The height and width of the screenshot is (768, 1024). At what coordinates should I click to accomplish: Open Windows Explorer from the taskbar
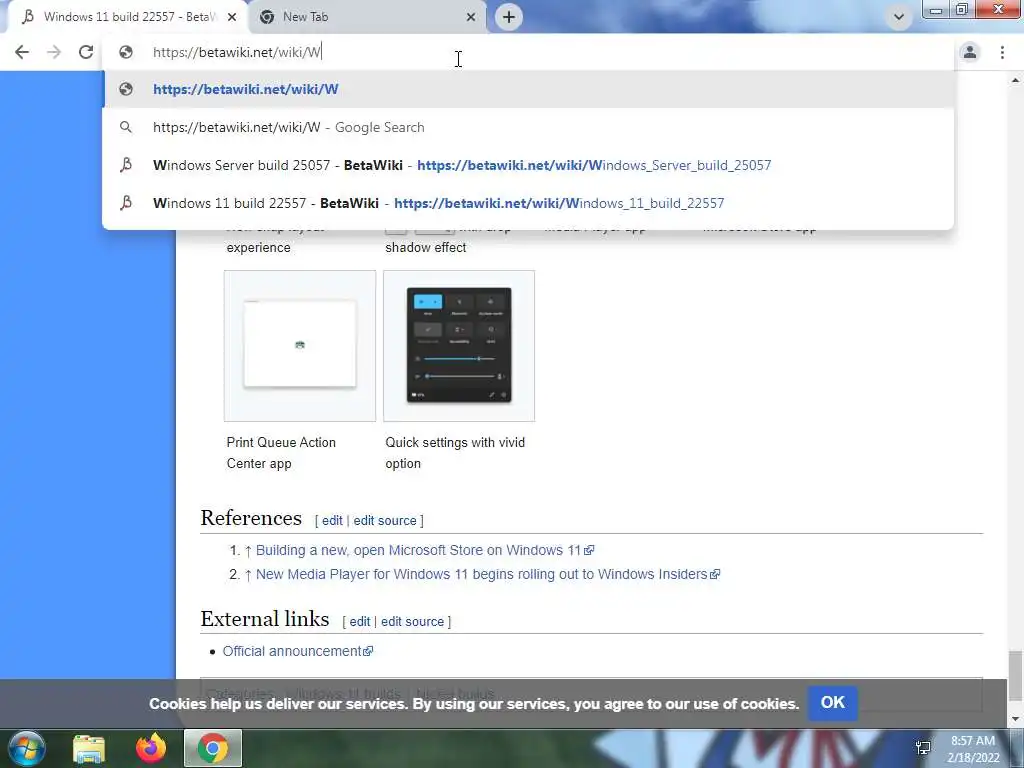(89, 748)
